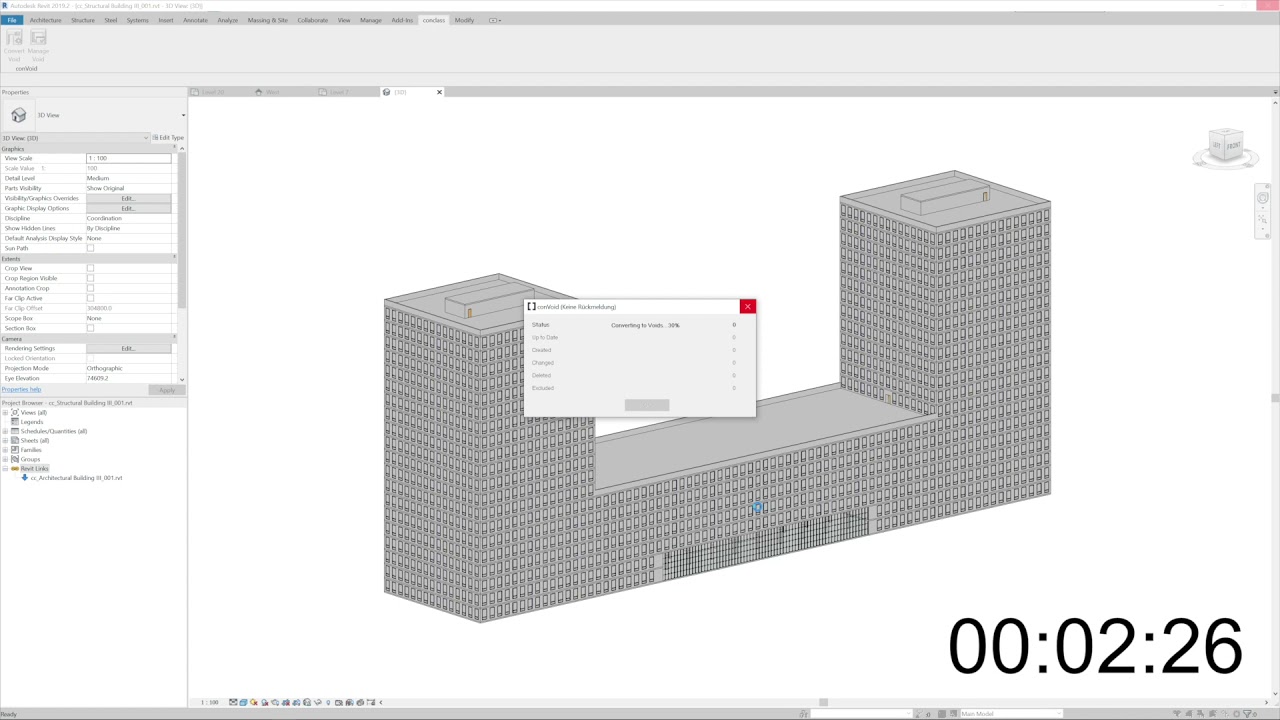Click the Visual Style icon in view bar
The width and height of the screenshot is (1280, 720).
point(243,702)
